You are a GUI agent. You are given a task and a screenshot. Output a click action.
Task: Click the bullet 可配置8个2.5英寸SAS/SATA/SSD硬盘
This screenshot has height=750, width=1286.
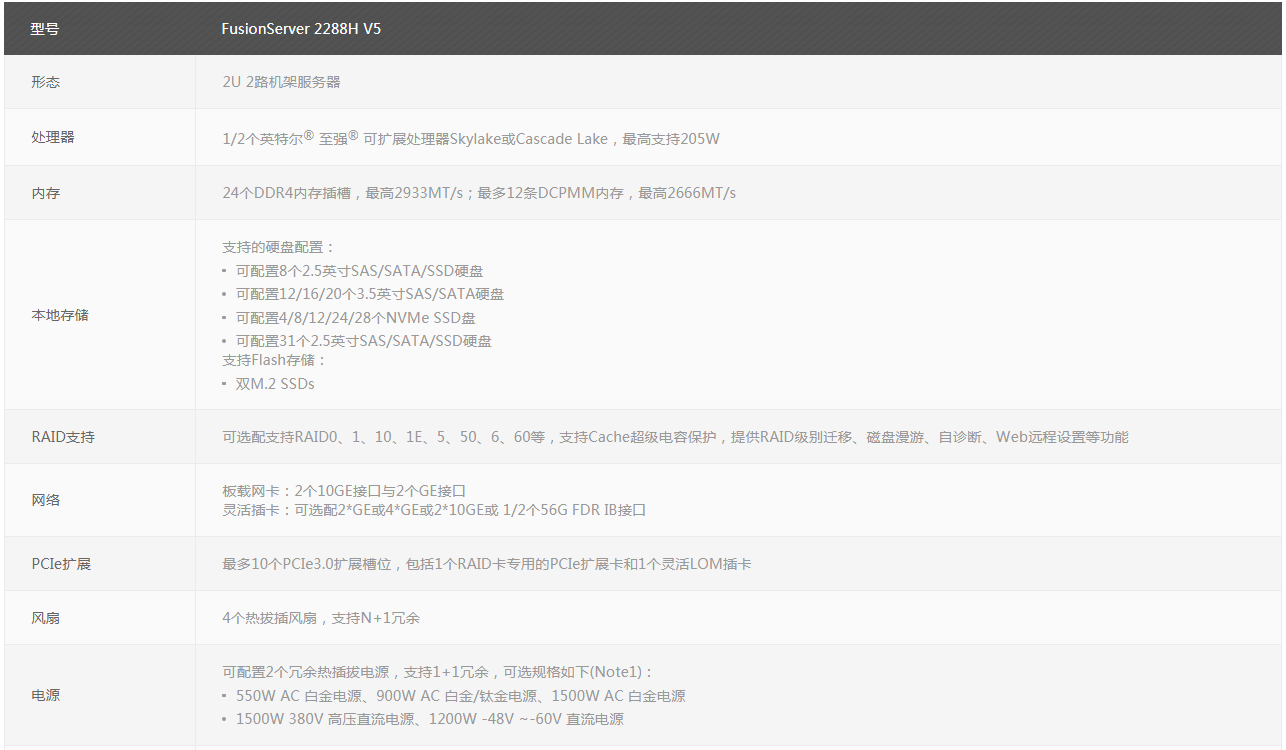point(360,271)
